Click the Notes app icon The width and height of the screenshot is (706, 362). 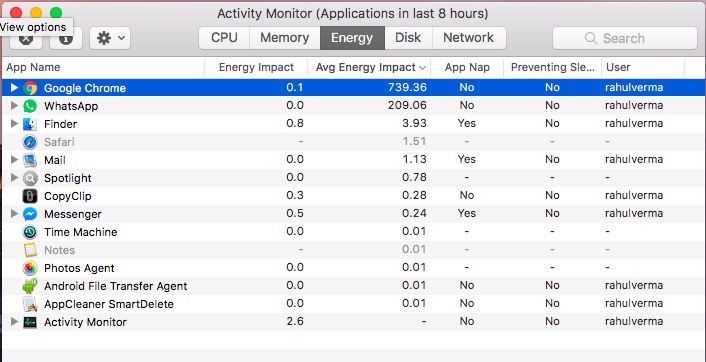tap(30, 250)
